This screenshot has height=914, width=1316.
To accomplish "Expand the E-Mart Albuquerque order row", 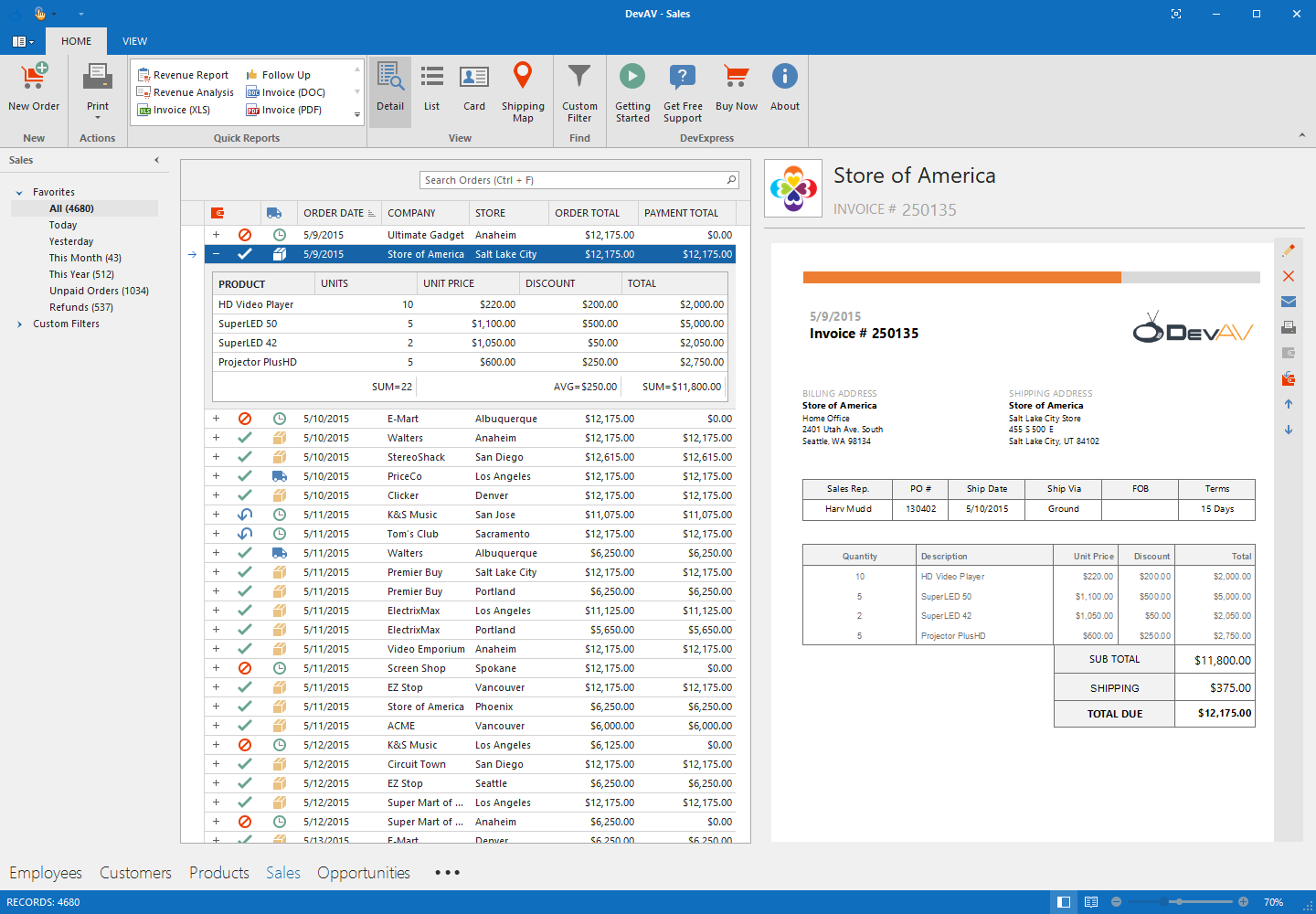I will coord(217,419).
